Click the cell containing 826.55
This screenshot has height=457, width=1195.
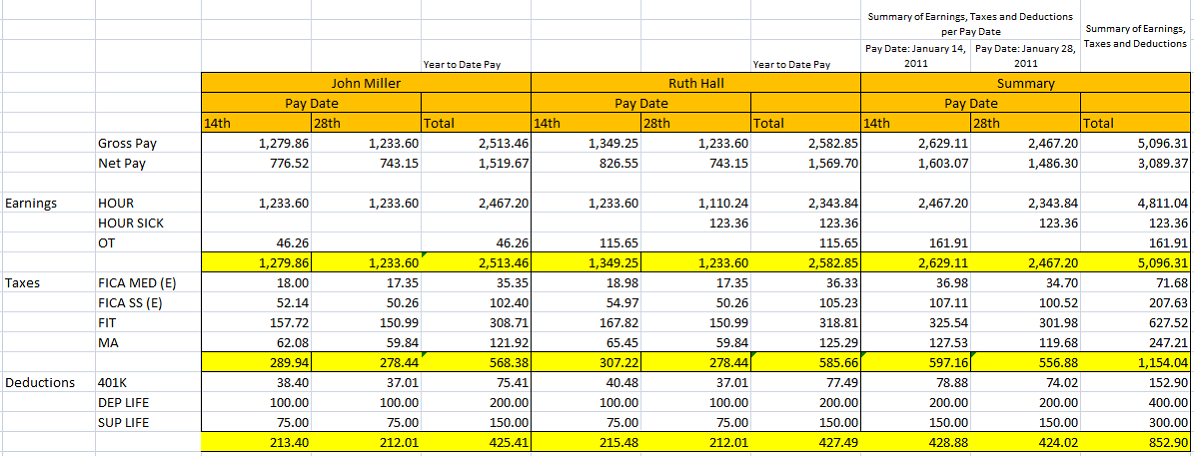(x=585, y=163)
